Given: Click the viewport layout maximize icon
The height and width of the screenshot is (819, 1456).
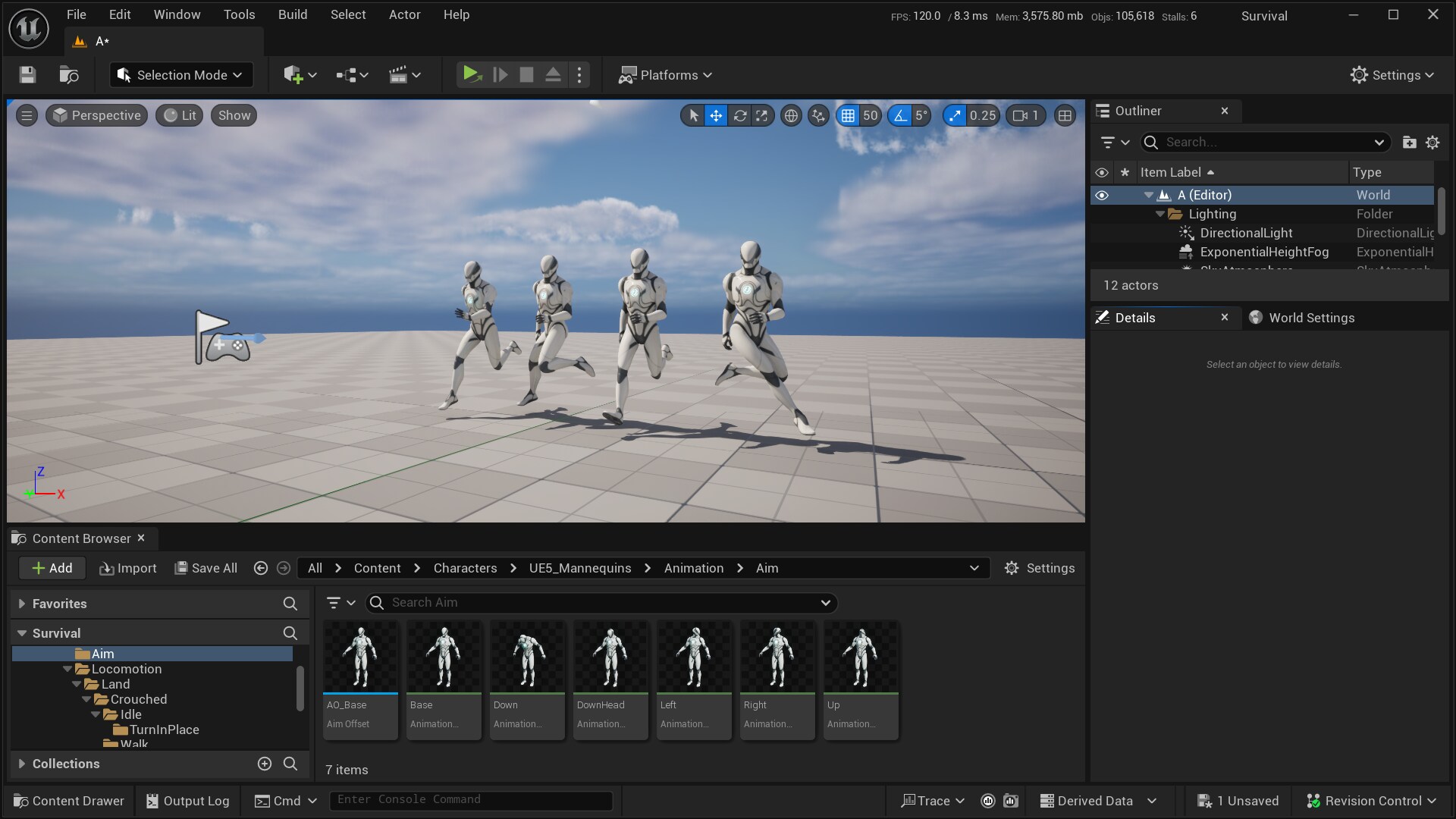Looking at the screenshot, I should 1065,115.
